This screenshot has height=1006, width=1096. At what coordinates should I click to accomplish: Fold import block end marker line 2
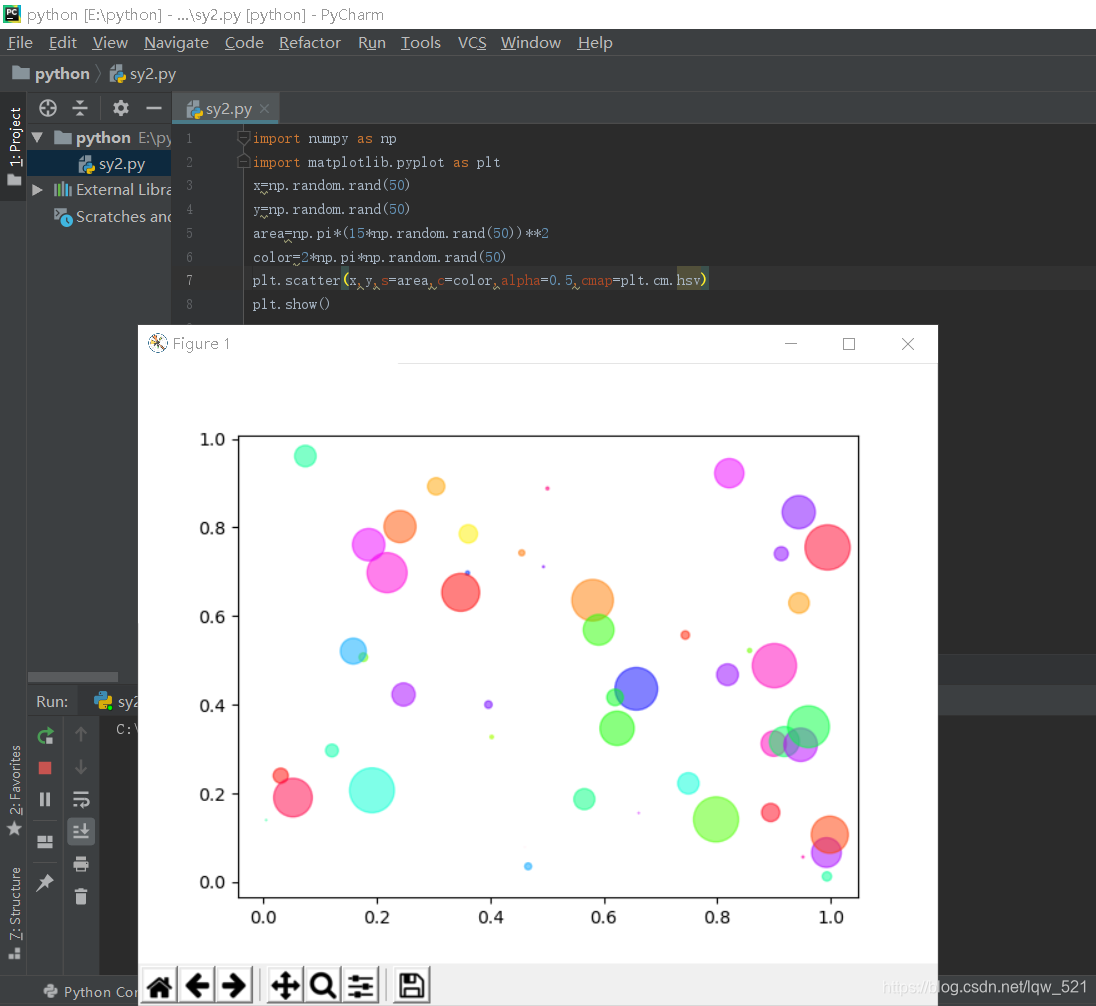point(243,161)
